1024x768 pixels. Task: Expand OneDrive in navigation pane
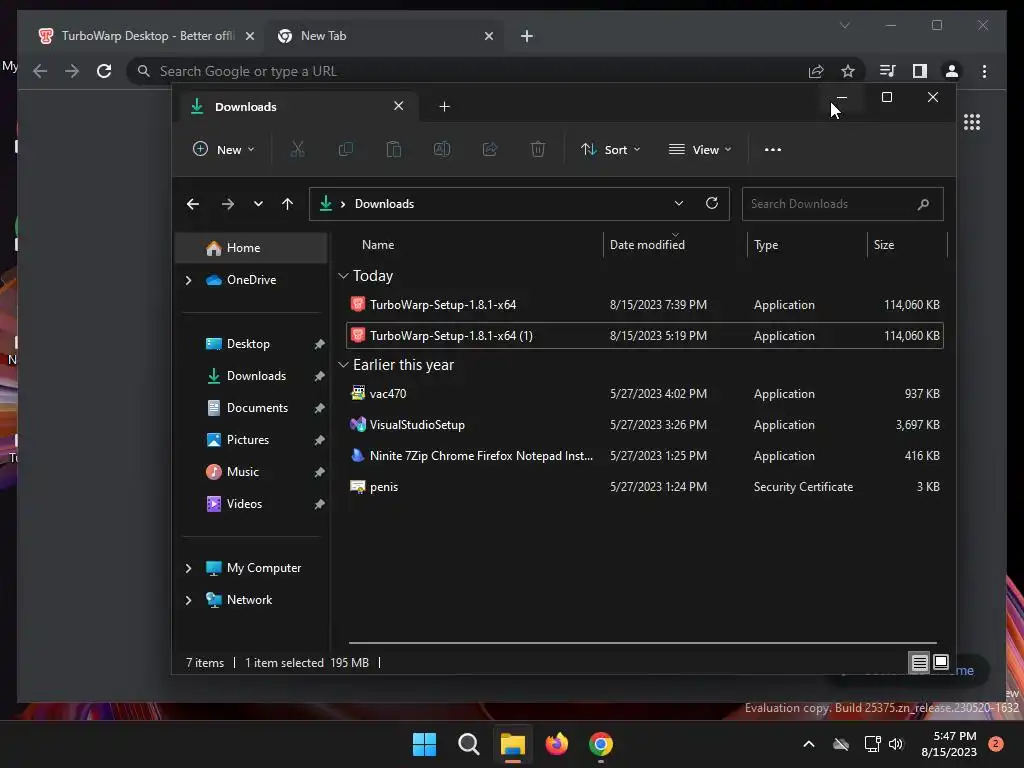coord(189,280)
